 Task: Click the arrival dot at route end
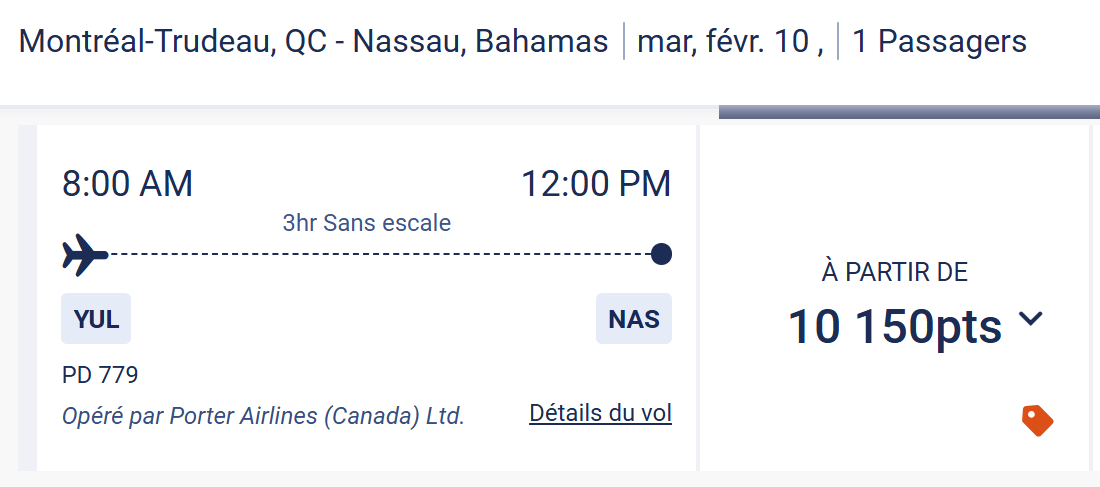tap(660, 255)
